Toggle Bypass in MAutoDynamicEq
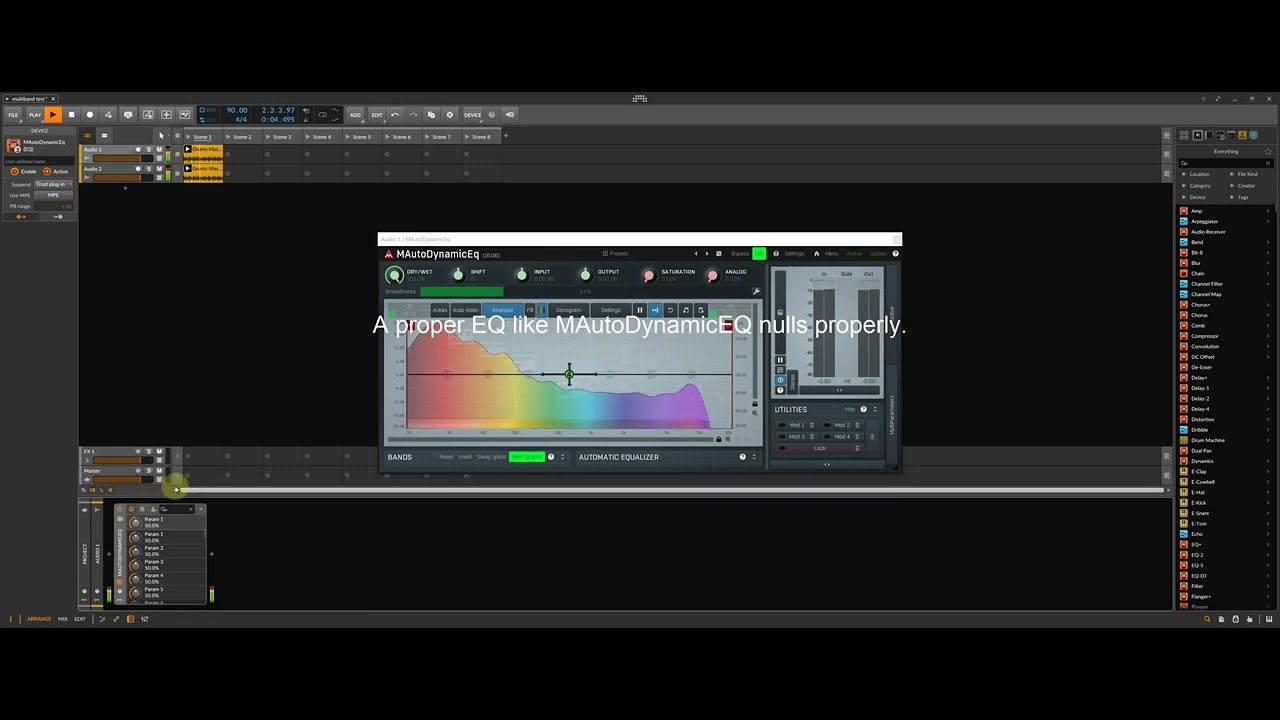This screenshot has height=720, width=1280. (x=740, y=254)
